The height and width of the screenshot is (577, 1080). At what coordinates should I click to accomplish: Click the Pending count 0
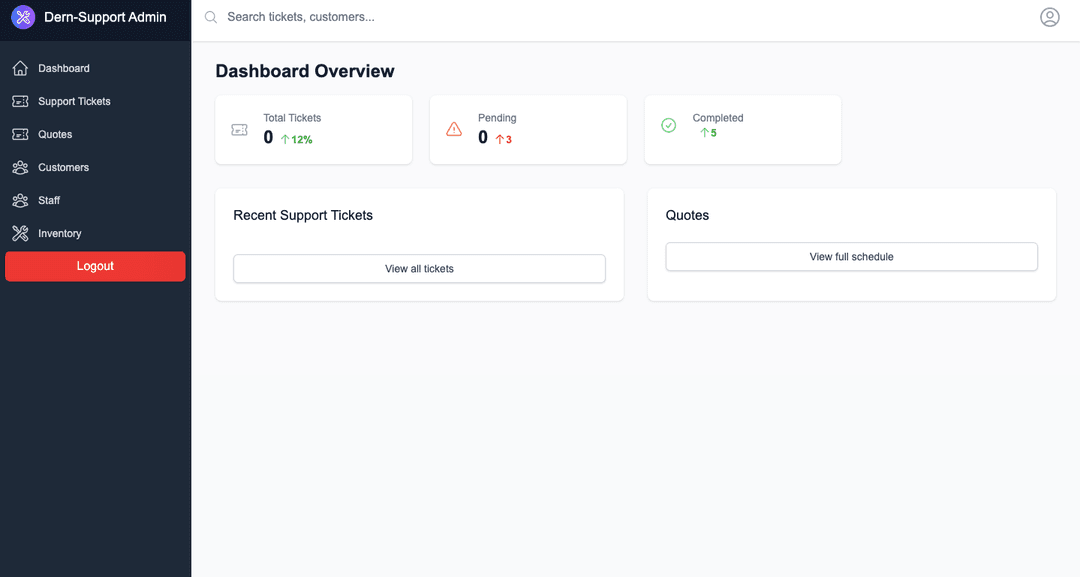pos(483,138)
